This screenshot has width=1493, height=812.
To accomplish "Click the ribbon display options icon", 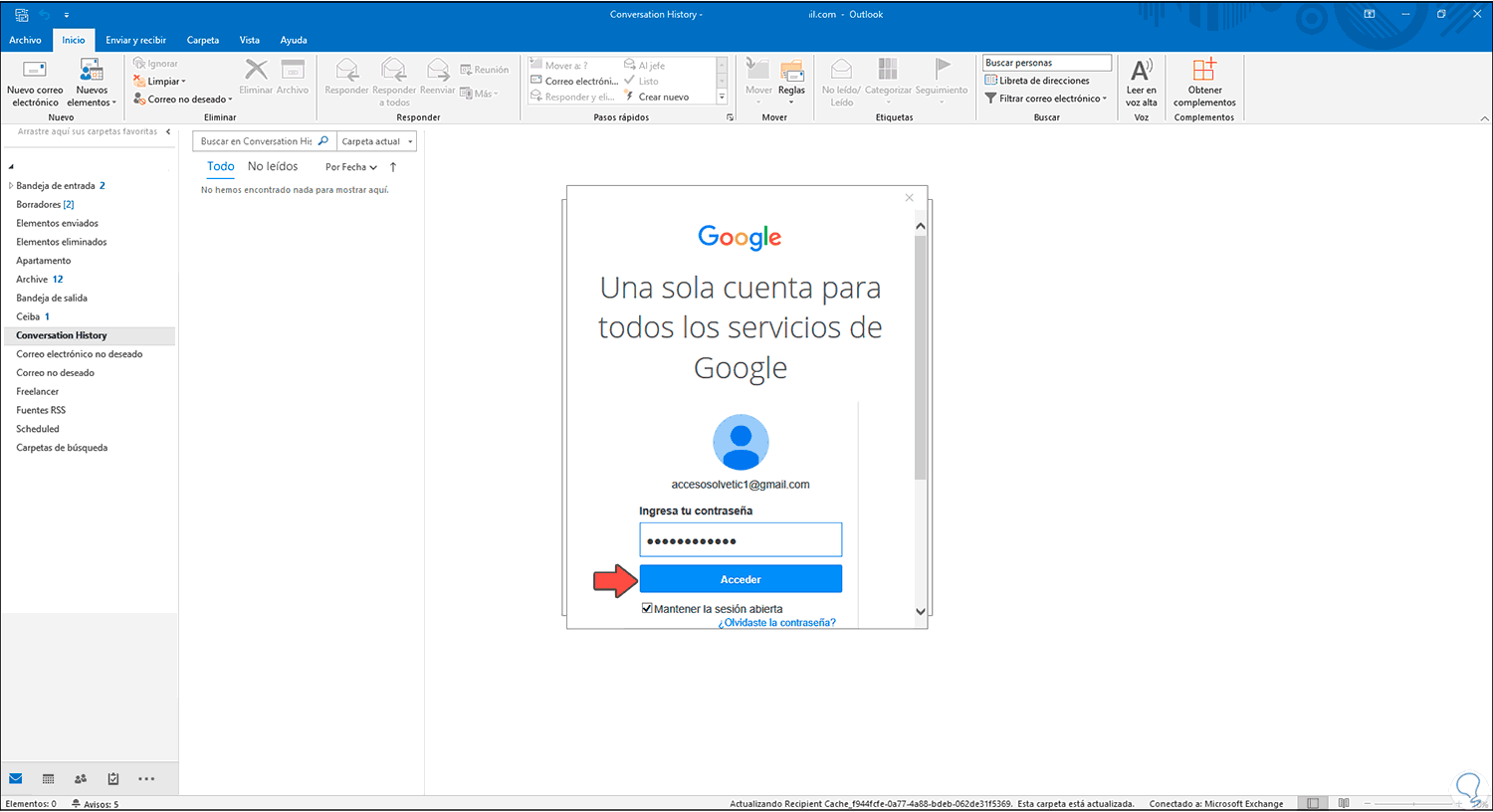I will pyautogui.click(x=1370, y=15).
